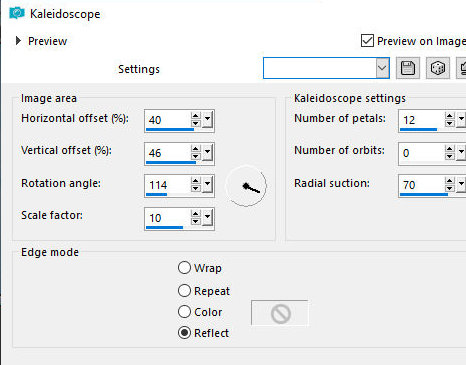Open the Rotation angle slider dropdown arrow

(207, 184)
